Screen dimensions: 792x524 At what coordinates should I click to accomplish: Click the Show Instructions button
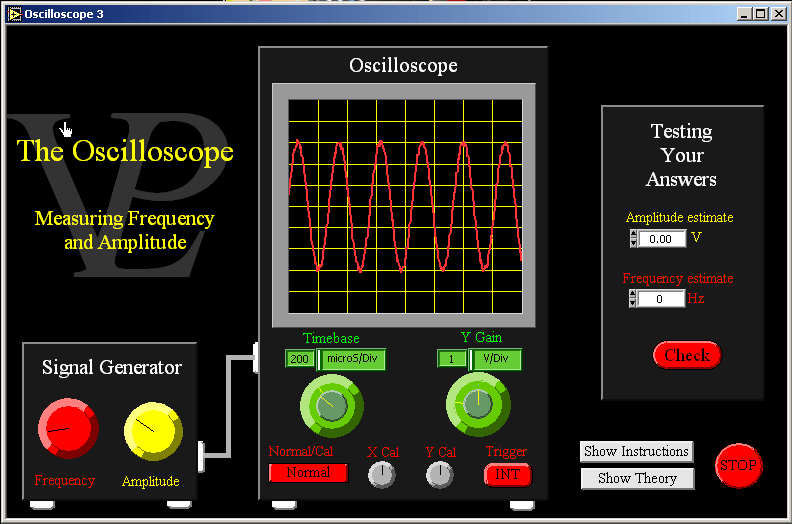pos(636,452)
